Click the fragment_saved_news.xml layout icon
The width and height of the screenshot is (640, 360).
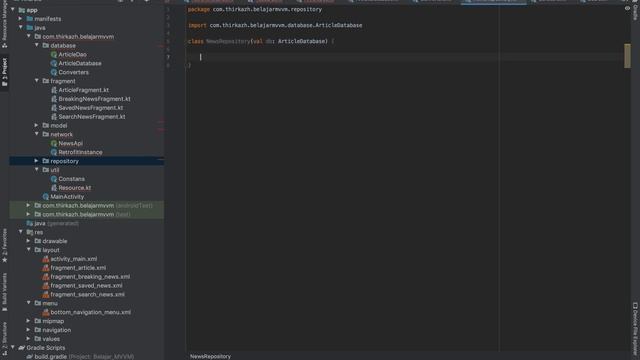tap(46, 286)
